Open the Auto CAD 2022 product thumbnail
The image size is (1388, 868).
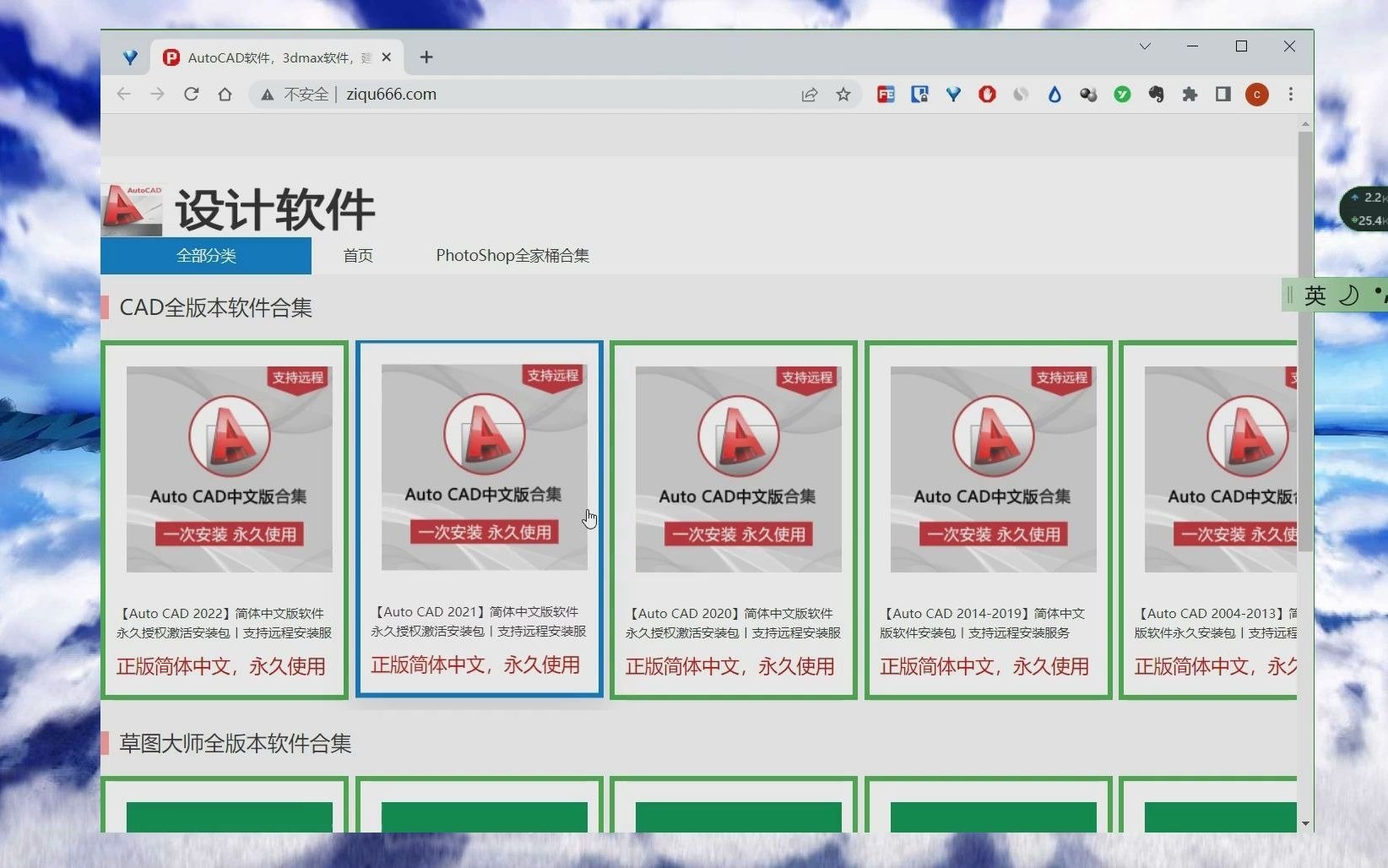[x=230, y=469]
